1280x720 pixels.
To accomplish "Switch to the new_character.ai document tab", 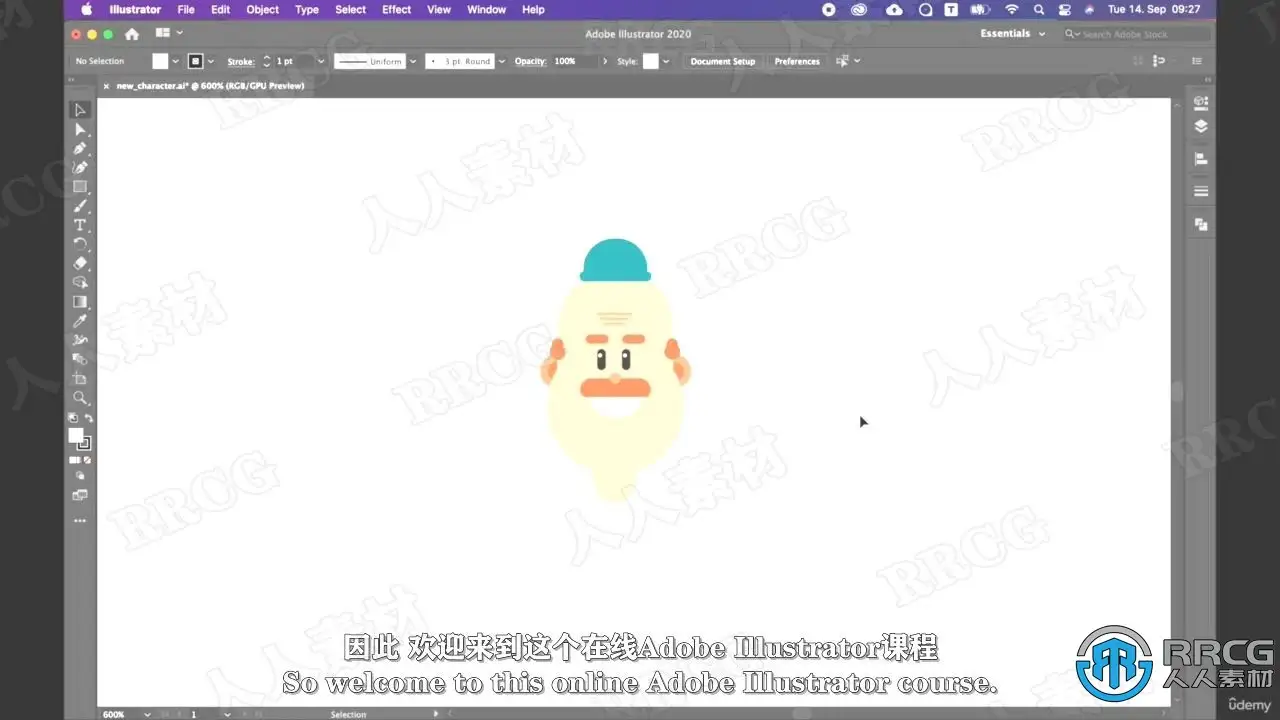I will (210, 86).
